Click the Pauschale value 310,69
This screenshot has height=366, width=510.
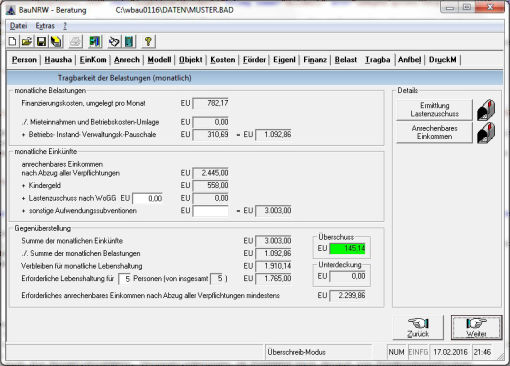tap(211, 135)
